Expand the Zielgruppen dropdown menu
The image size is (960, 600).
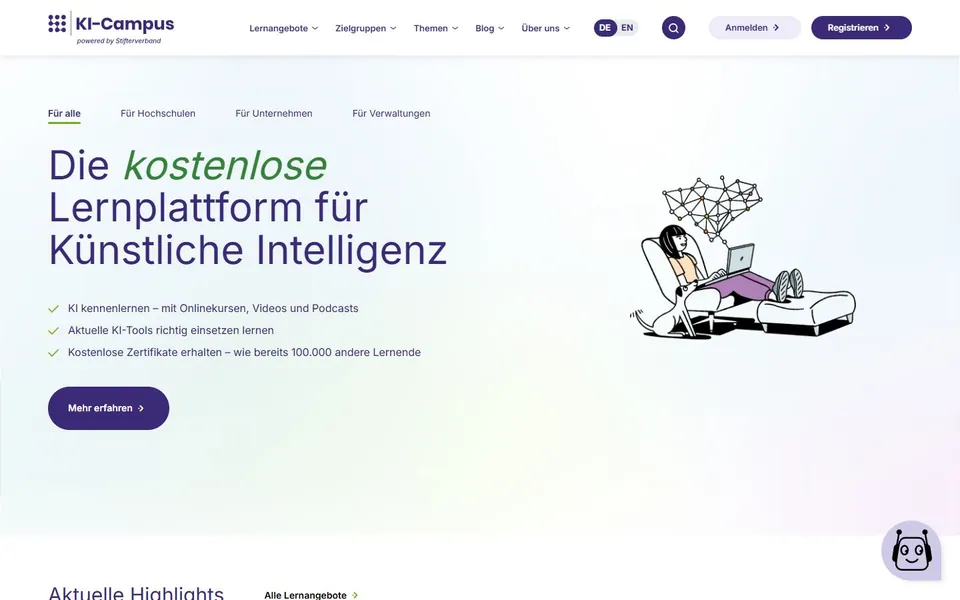(366, 28)
